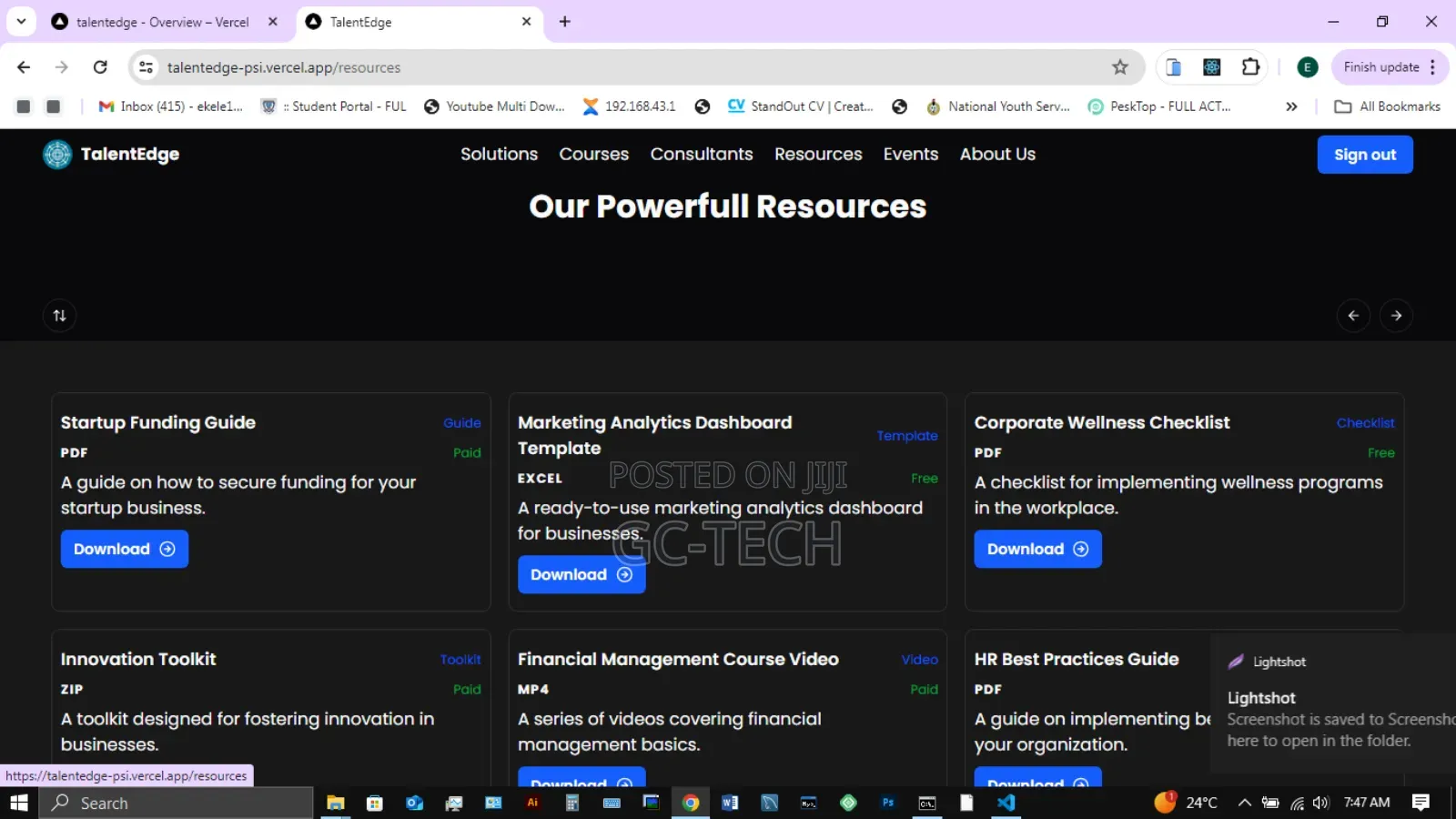Open the Events nav item
The width and height of the screenshot is (1456, 819).
(x=910, y=154)
